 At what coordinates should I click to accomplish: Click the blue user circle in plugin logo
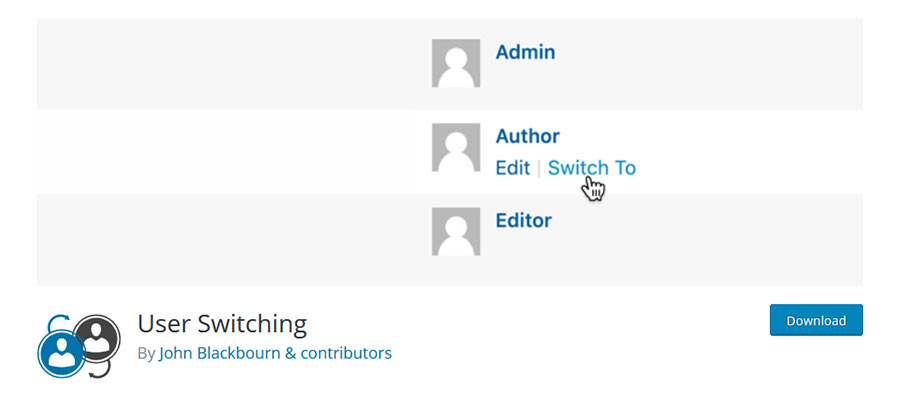62,352
